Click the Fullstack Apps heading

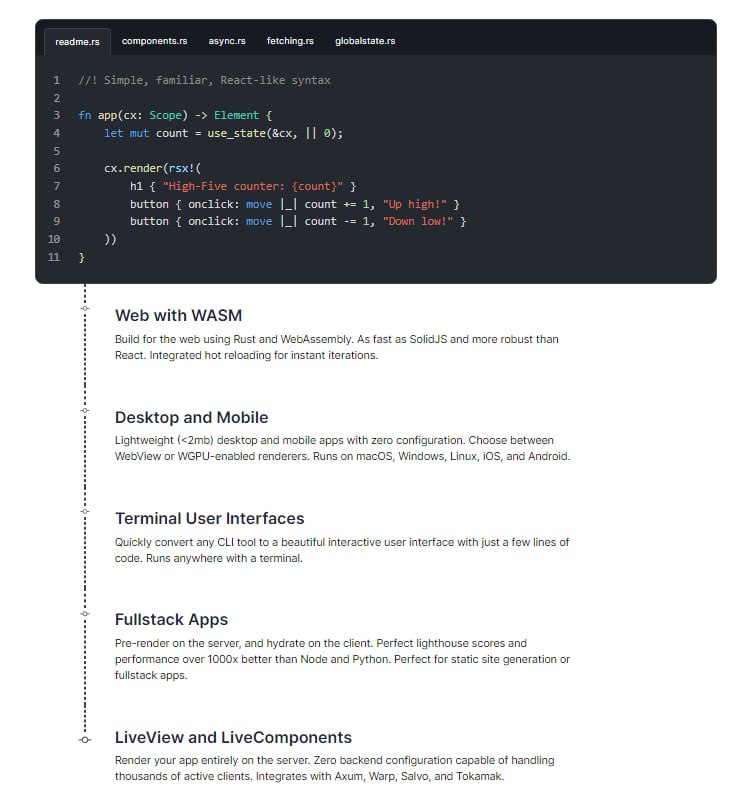[171, 619]
